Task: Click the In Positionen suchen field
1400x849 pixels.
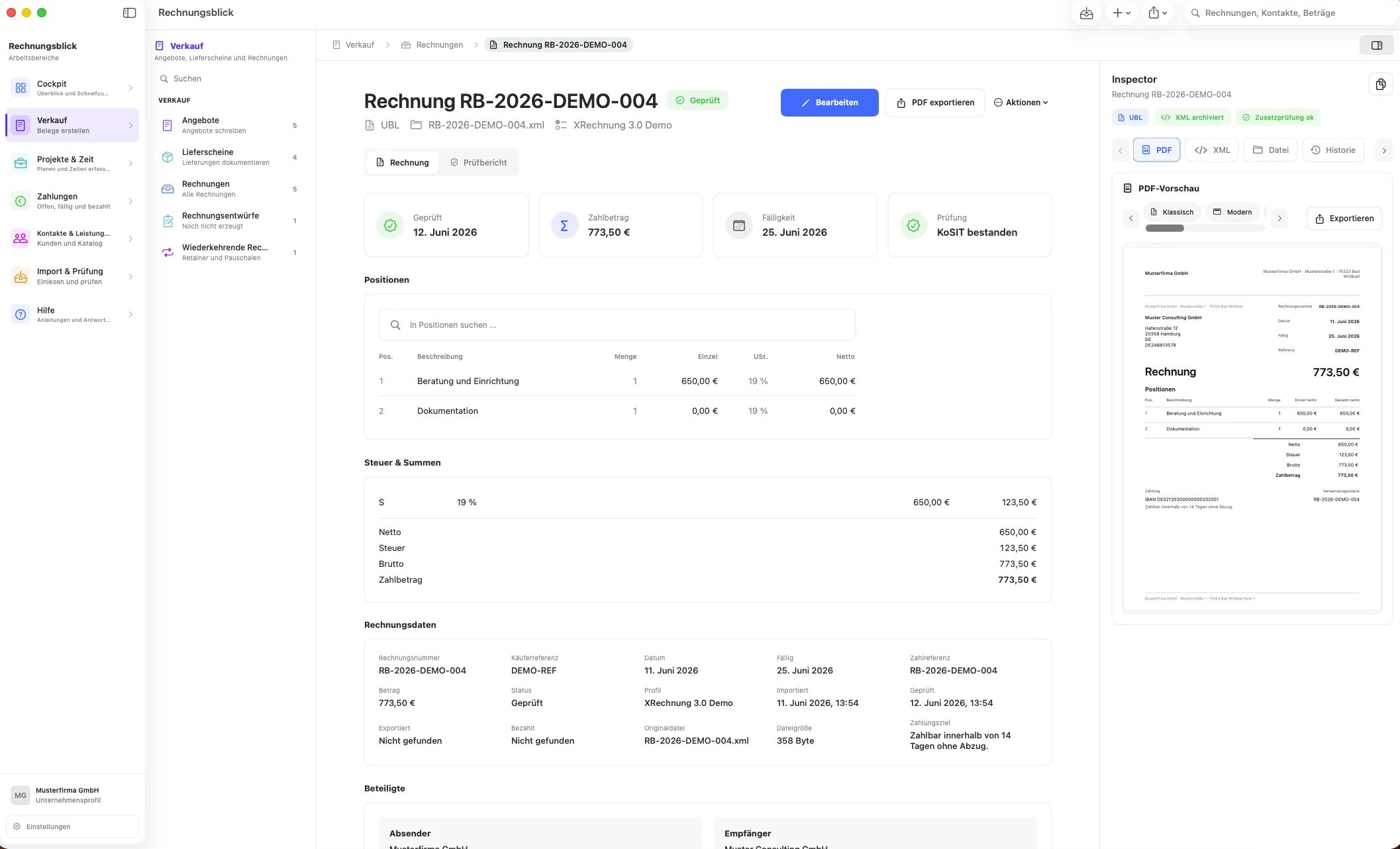Action: click(x=617, y=325)
